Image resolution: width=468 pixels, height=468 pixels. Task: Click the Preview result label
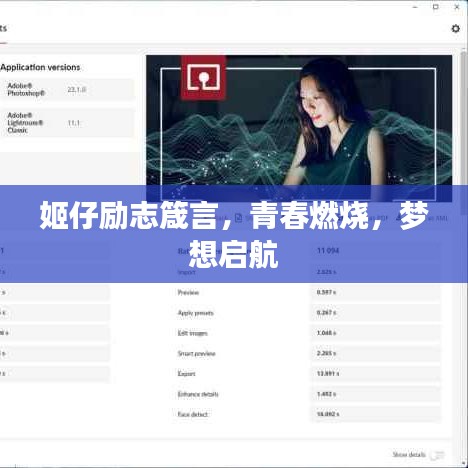pyautogui.click(x=188, y=293)
